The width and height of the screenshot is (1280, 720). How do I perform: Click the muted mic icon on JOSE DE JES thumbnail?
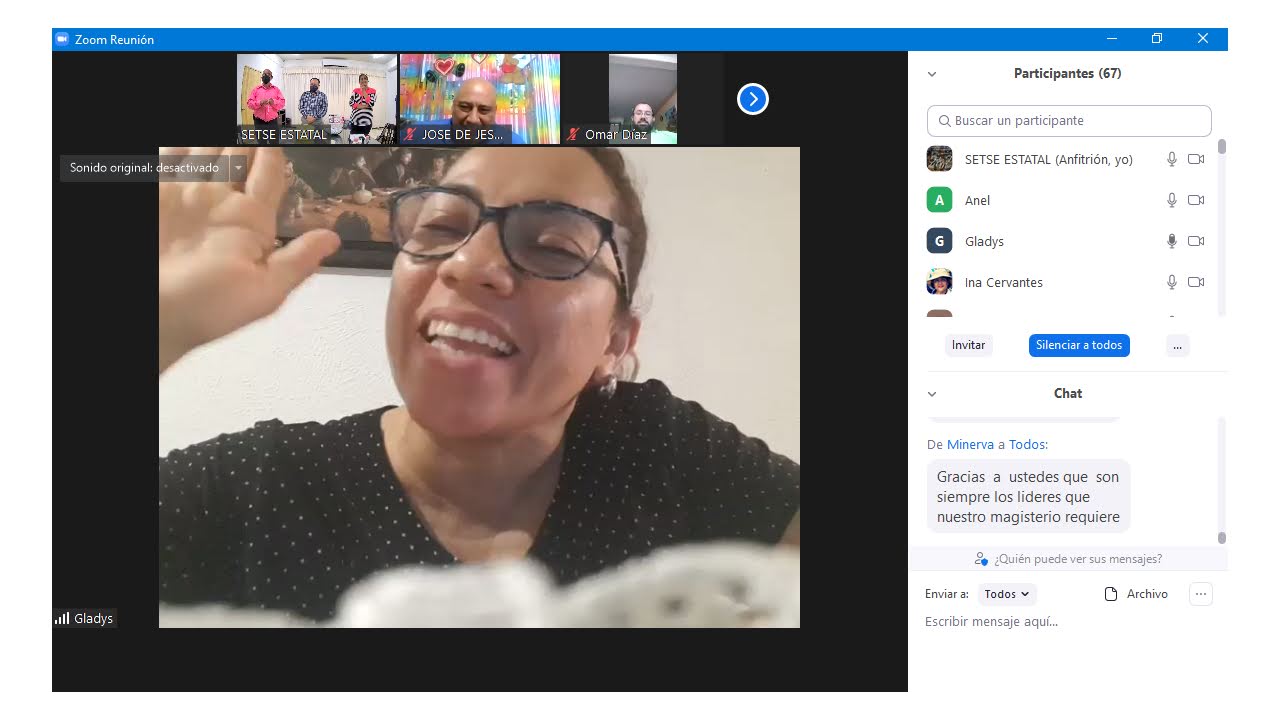(410, 134)
